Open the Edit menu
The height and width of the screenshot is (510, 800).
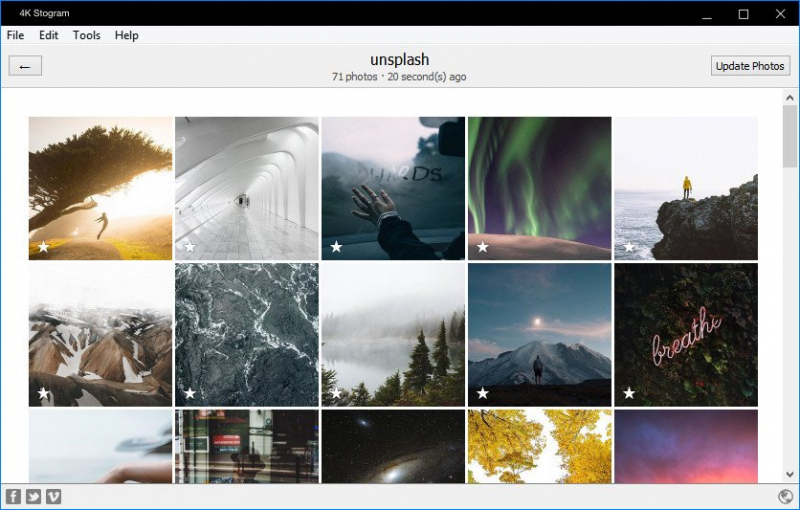48,35
